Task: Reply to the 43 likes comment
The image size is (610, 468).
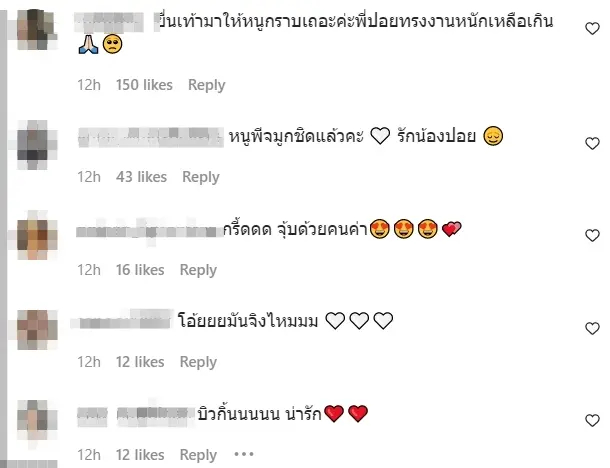Action: tap(201, 177)
